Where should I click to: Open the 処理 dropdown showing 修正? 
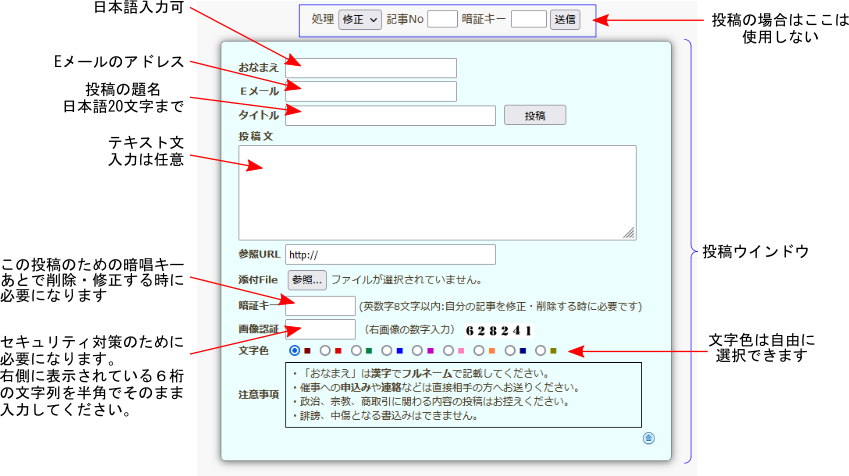(x=359, y=19)
